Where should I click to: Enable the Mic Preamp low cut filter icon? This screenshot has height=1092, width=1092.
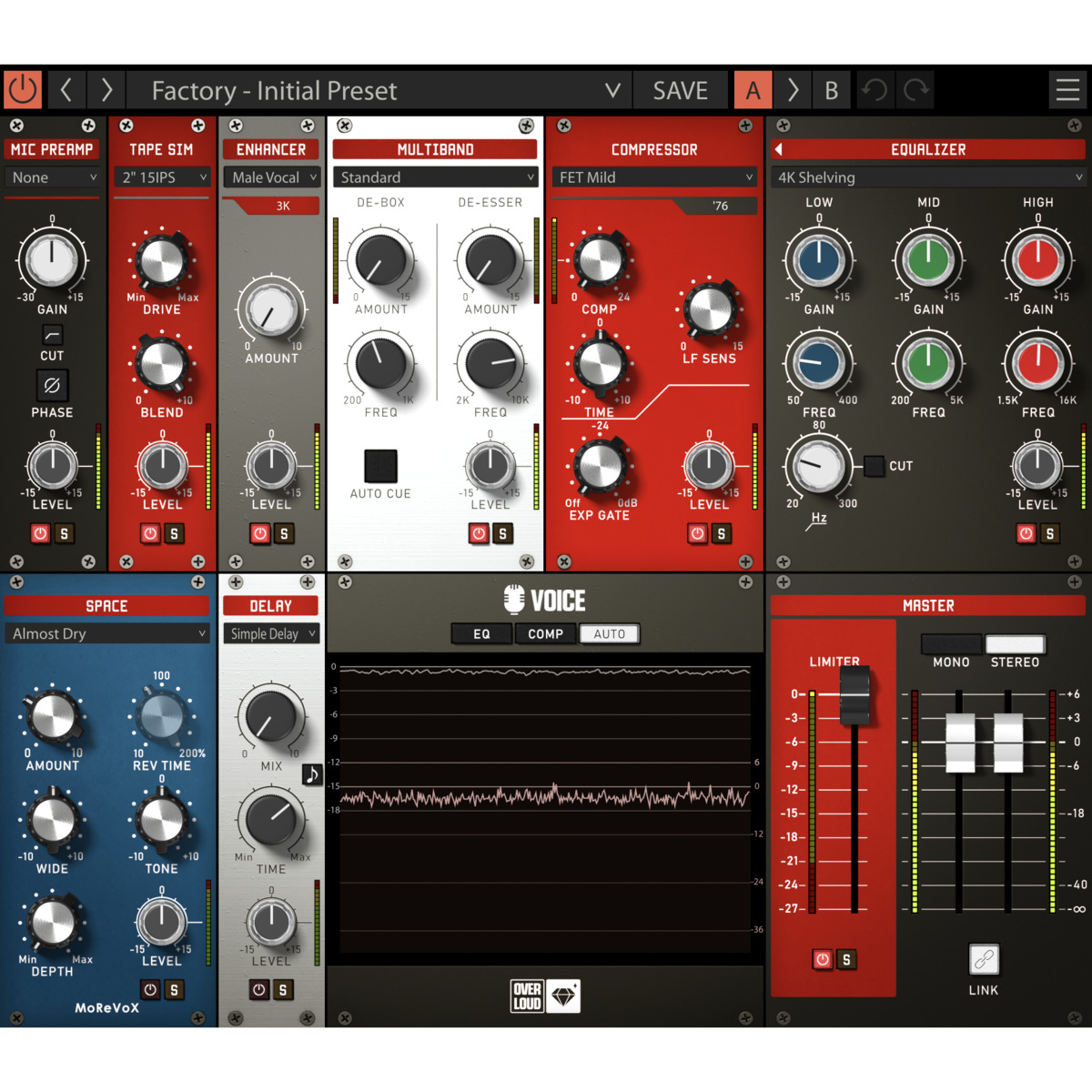click(x=52, y=335)
